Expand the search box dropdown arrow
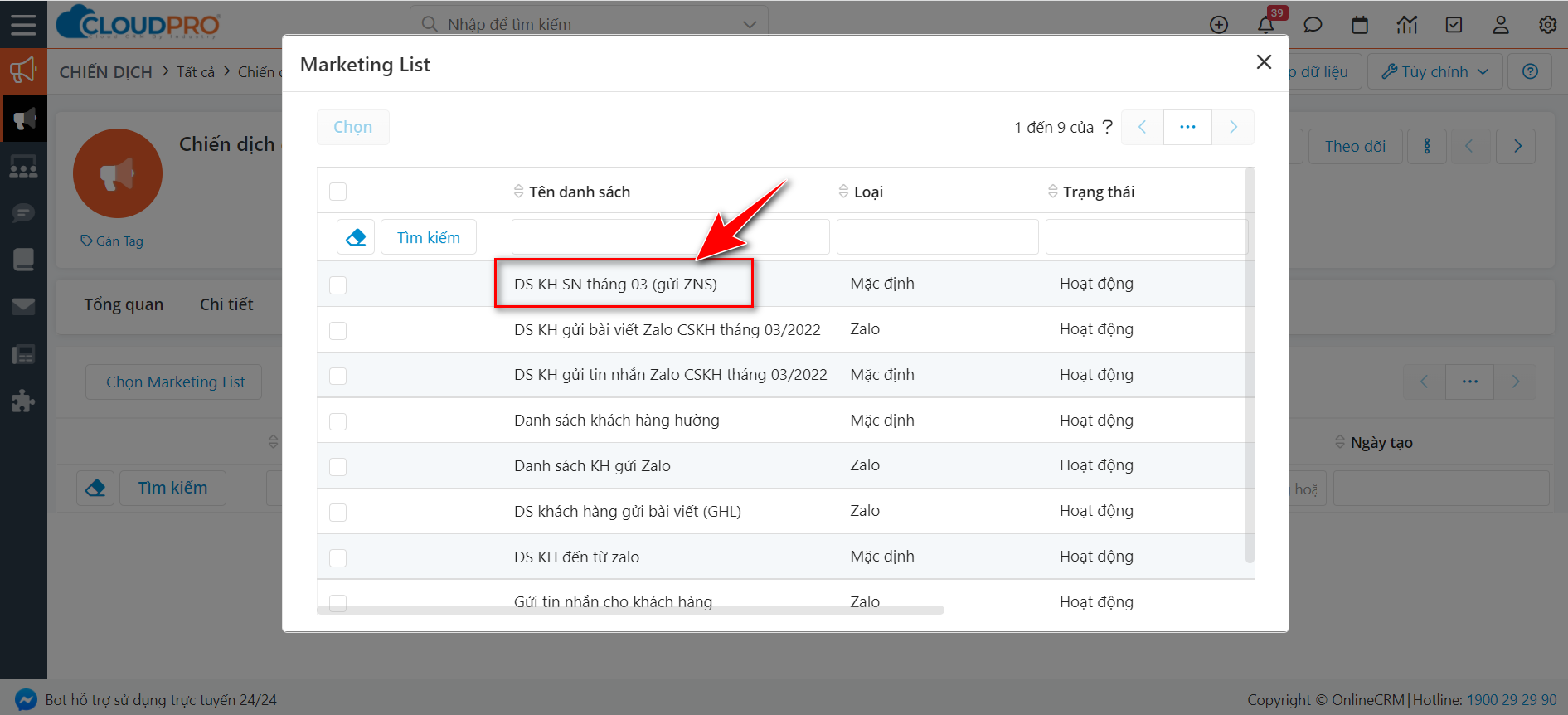The image size is (1568, 715). point(750,25)
